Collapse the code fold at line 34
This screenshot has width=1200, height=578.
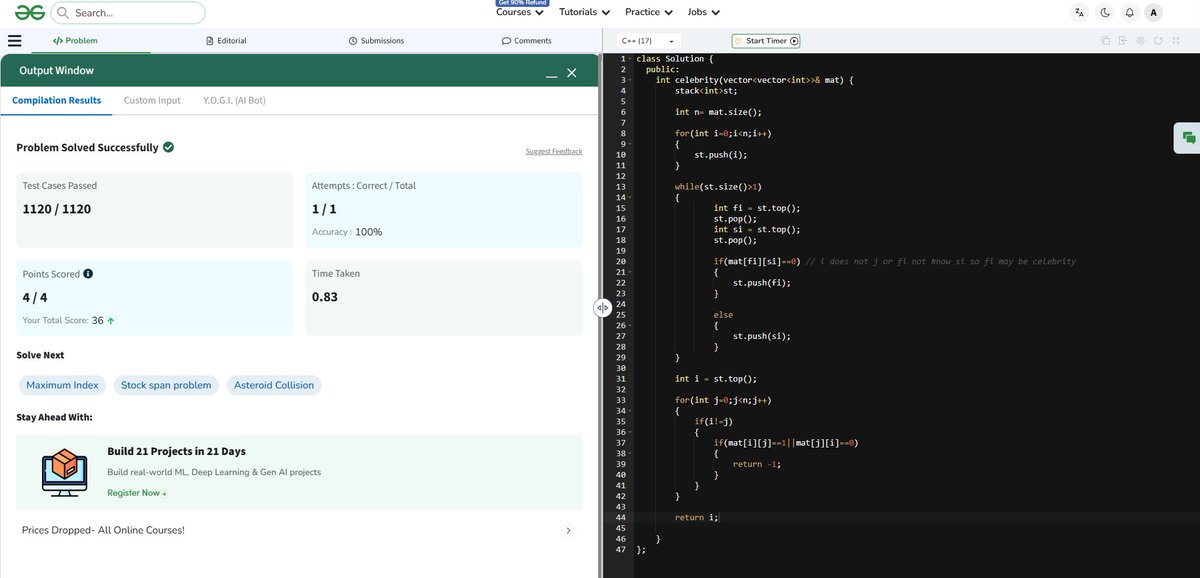pyautogui.click(x=630, y=411)
